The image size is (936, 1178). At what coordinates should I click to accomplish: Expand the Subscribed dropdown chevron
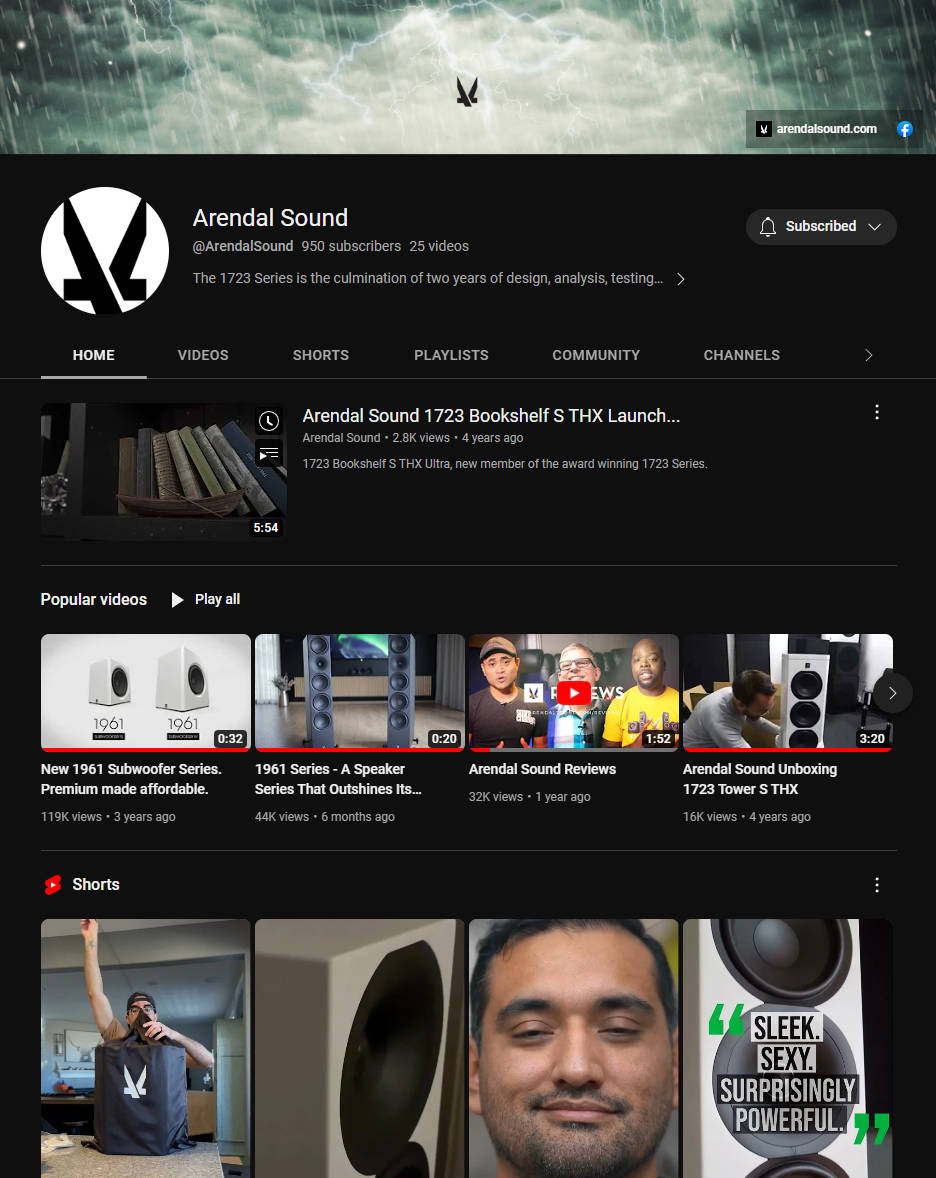(874, 227)
